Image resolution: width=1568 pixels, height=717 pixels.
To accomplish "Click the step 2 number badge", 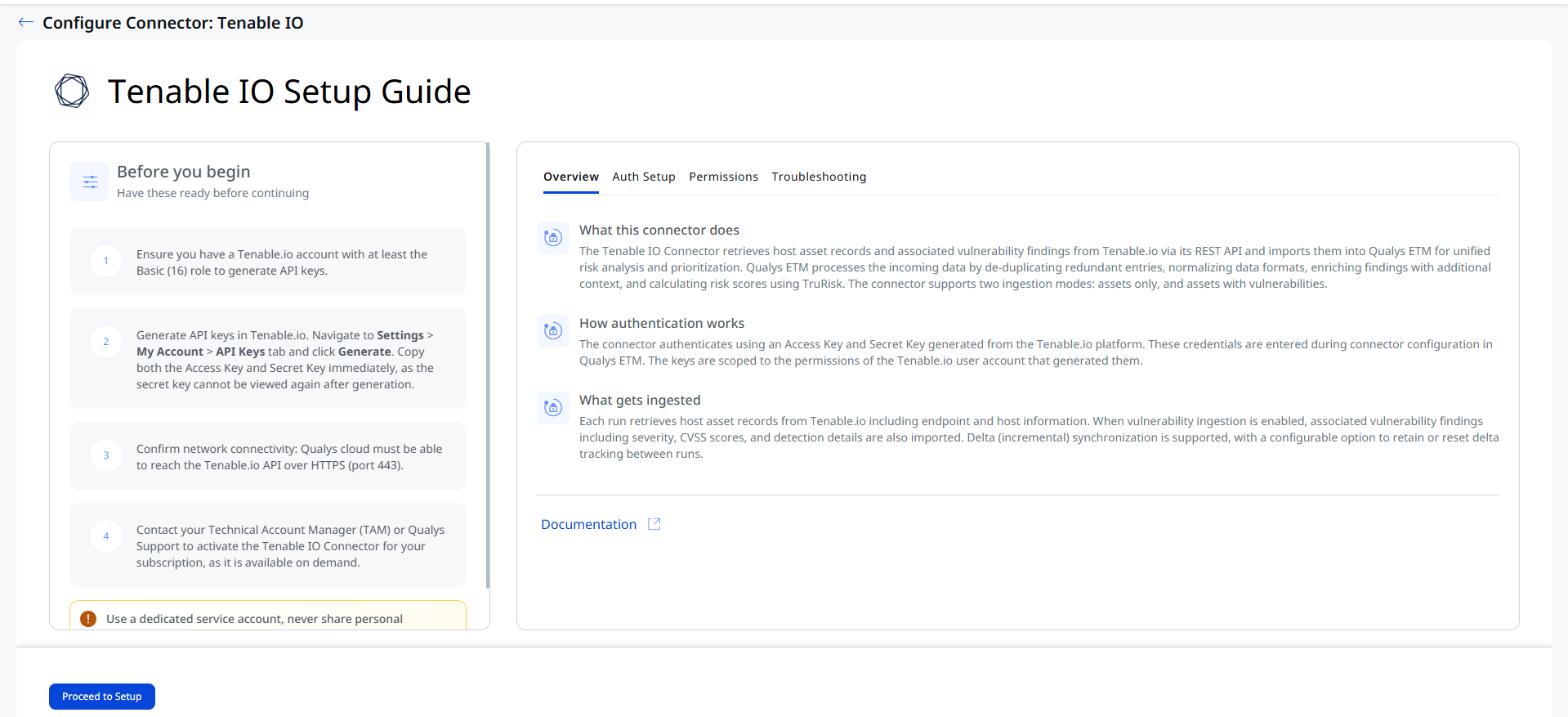I will point(106,342).
